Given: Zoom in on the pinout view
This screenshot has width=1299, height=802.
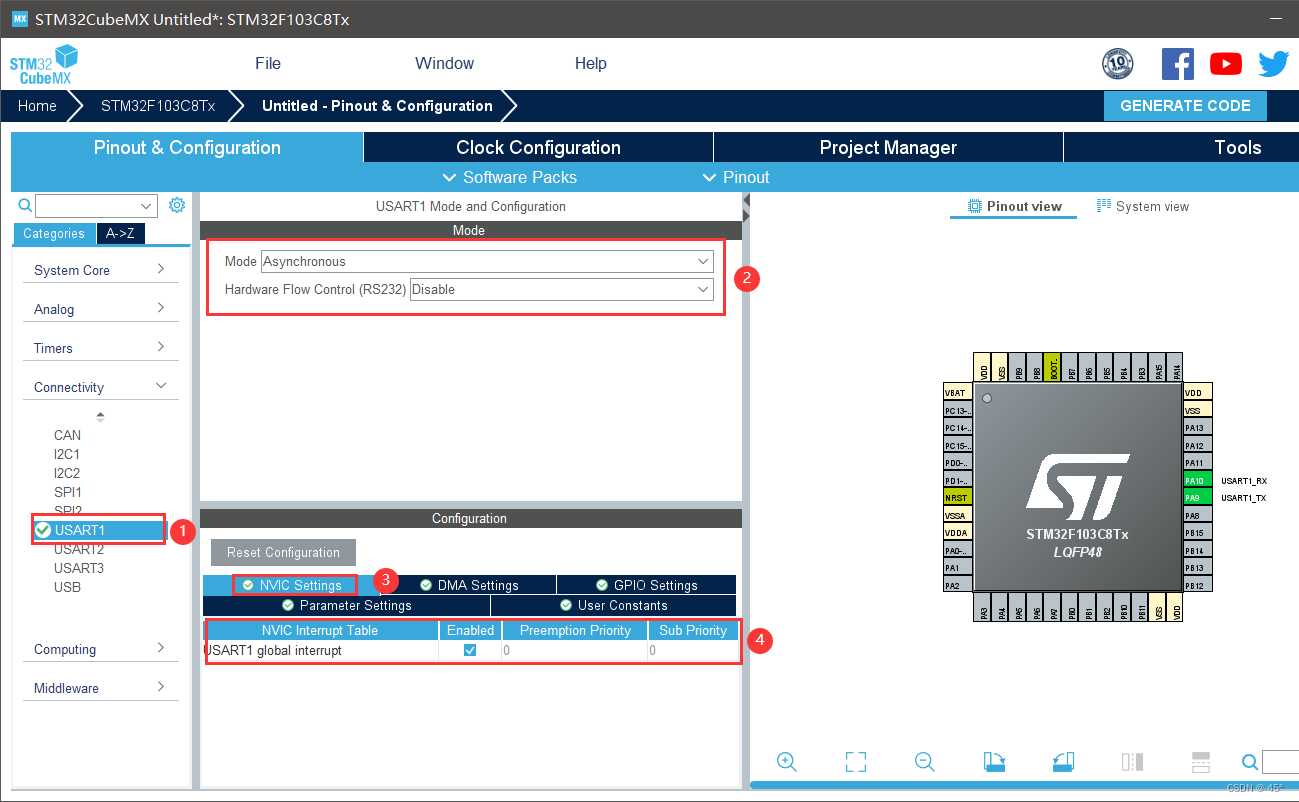Looking at the screenshot, I should pos(787,762).
